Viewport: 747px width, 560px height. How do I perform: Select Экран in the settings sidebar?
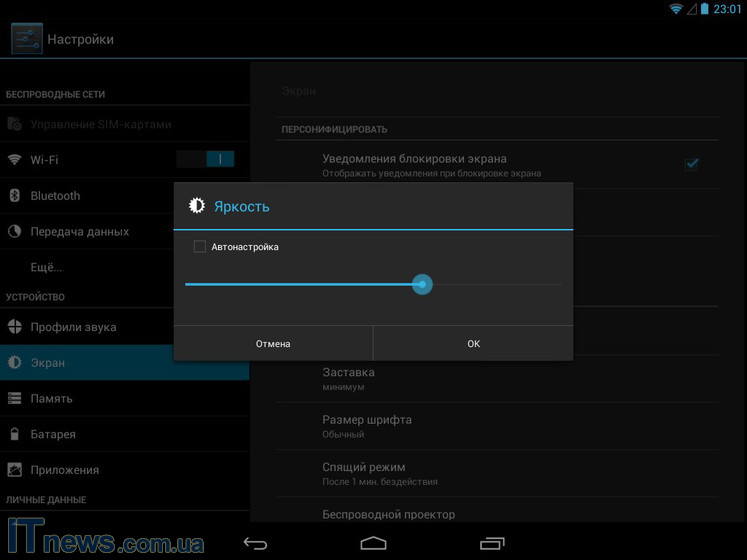(x=47, y=363)
